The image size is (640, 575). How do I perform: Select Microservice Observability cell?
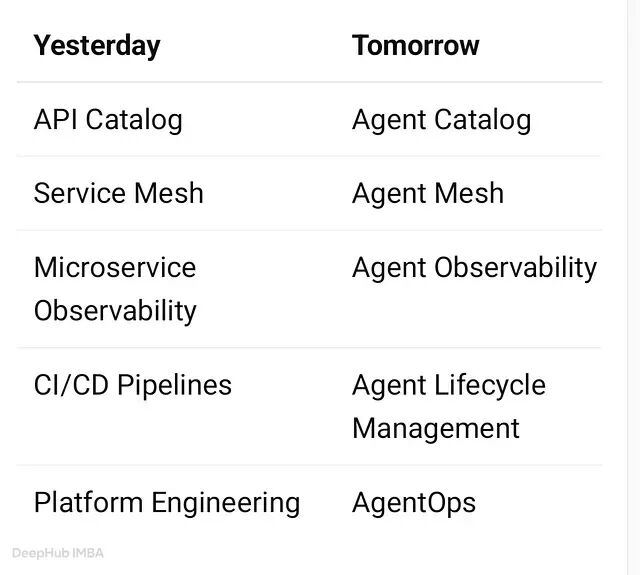click(x=115, y=289)
